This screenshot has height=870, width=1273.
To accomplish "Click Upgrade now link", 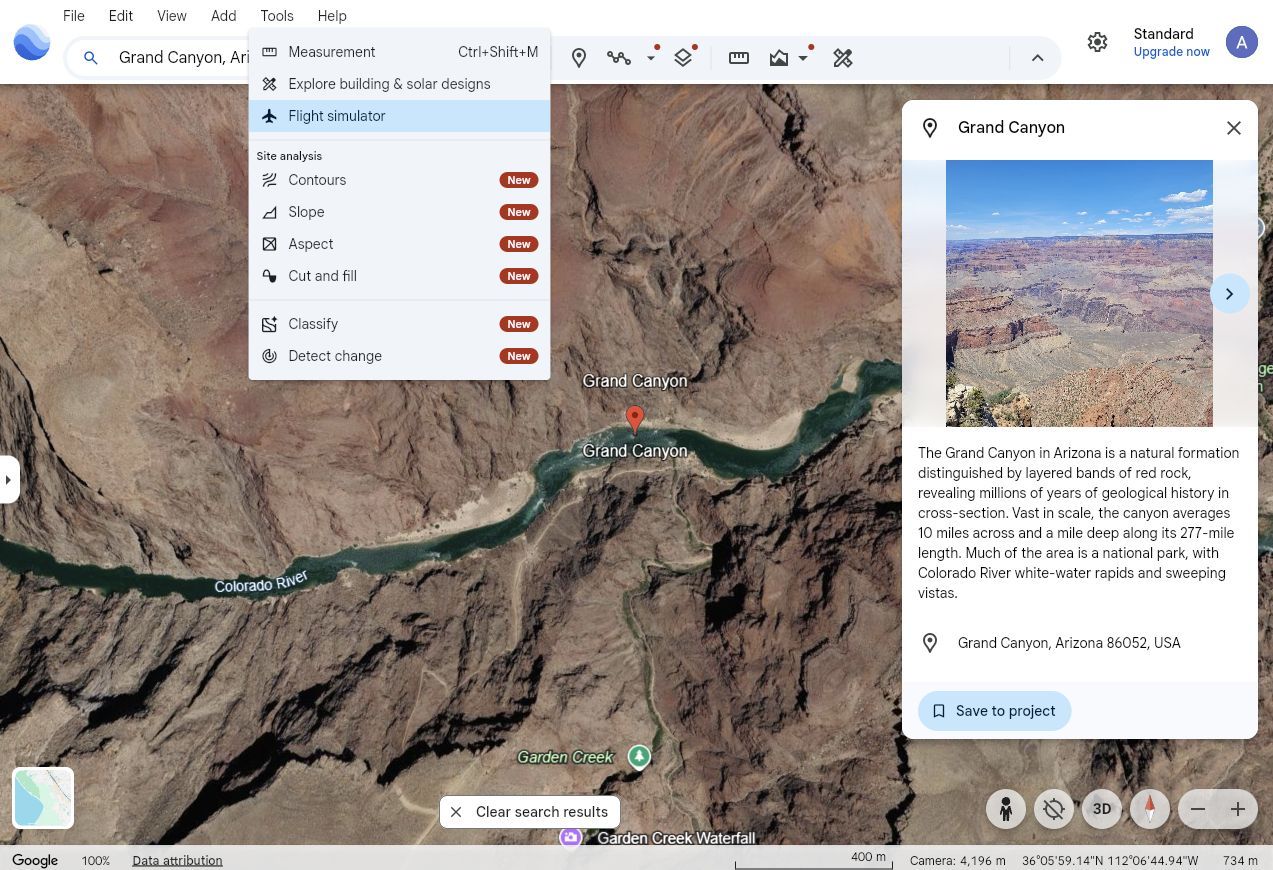I will pyautogui.click(x=1171, y=52).
